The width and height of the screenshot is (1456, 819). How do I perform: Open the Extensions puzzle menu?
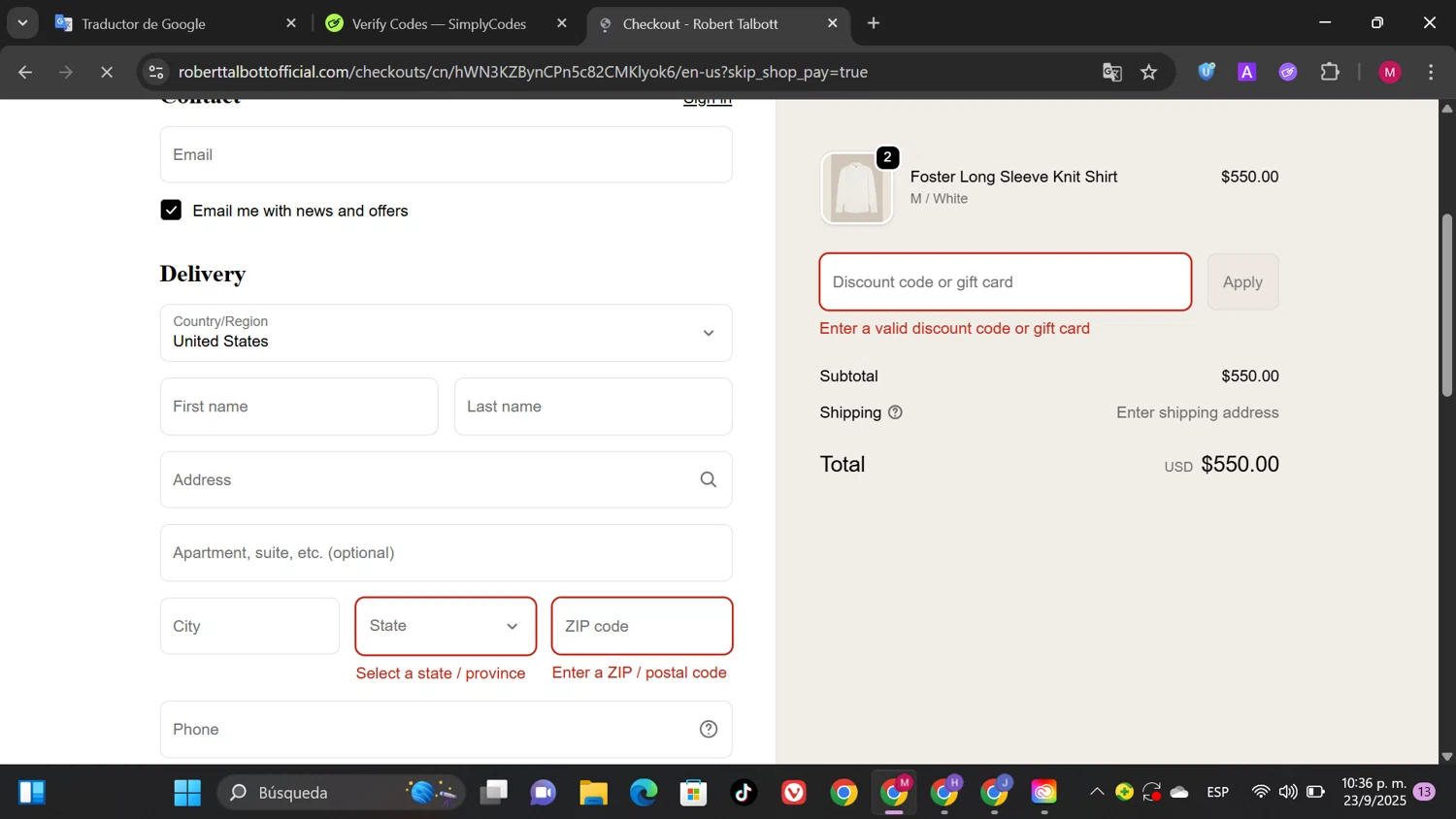1330,72
